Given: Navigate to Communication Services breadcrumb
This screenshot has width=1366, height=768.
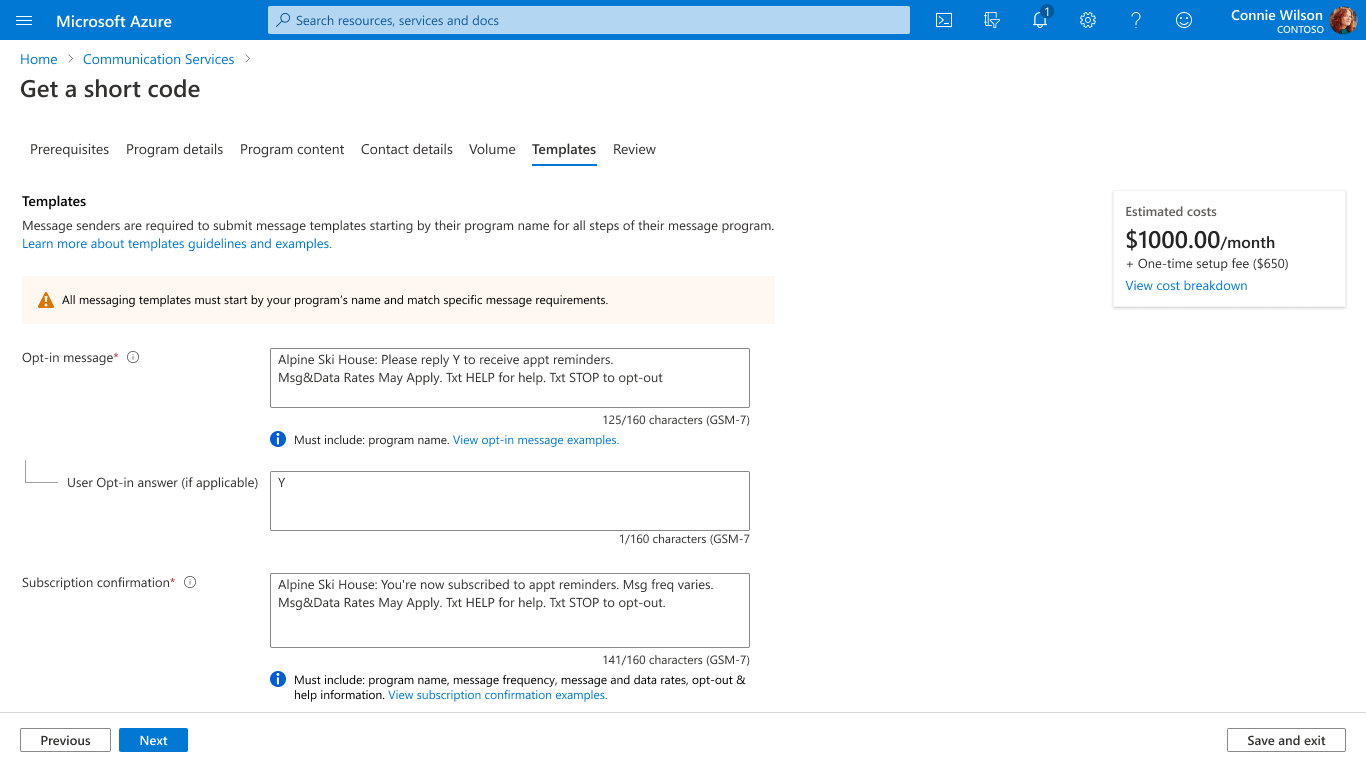Looking at the screenshot, I should (x=158, y=59).
